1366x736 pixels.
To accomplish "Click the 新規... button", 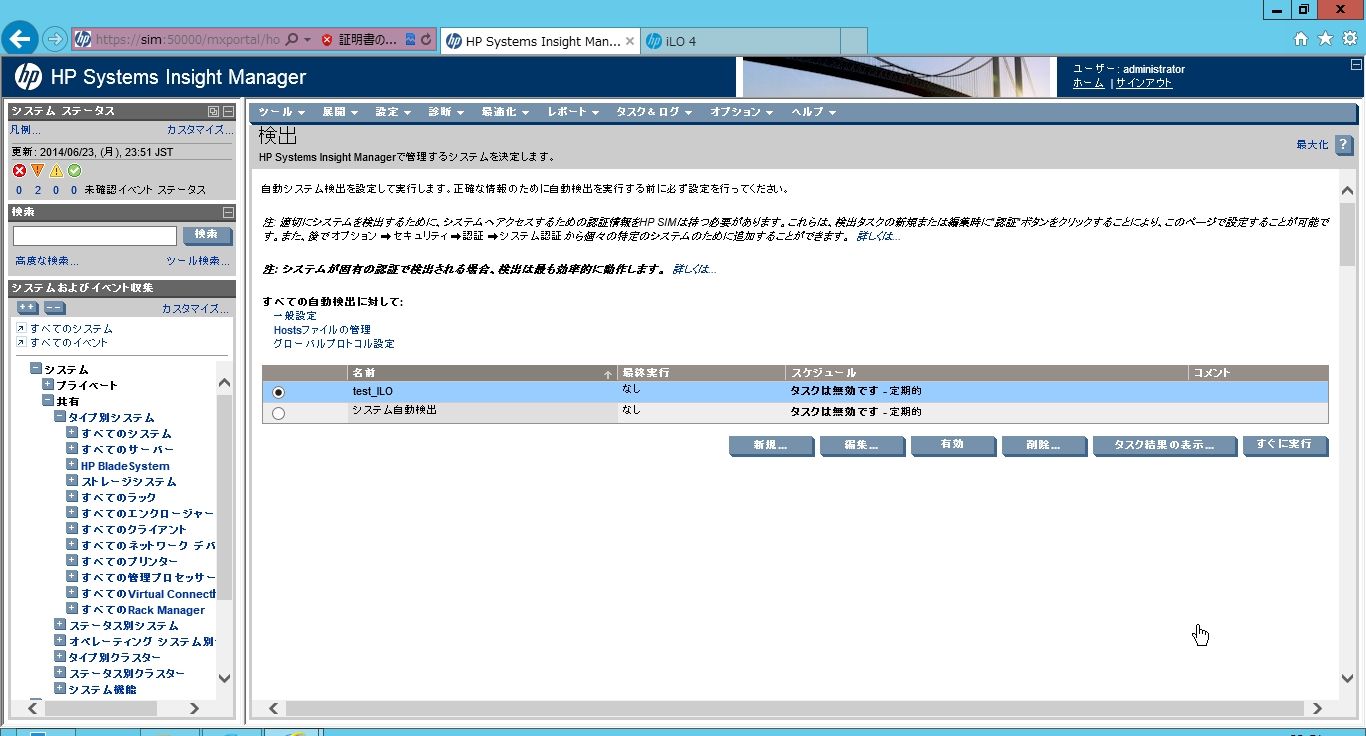I will (771, 445).
